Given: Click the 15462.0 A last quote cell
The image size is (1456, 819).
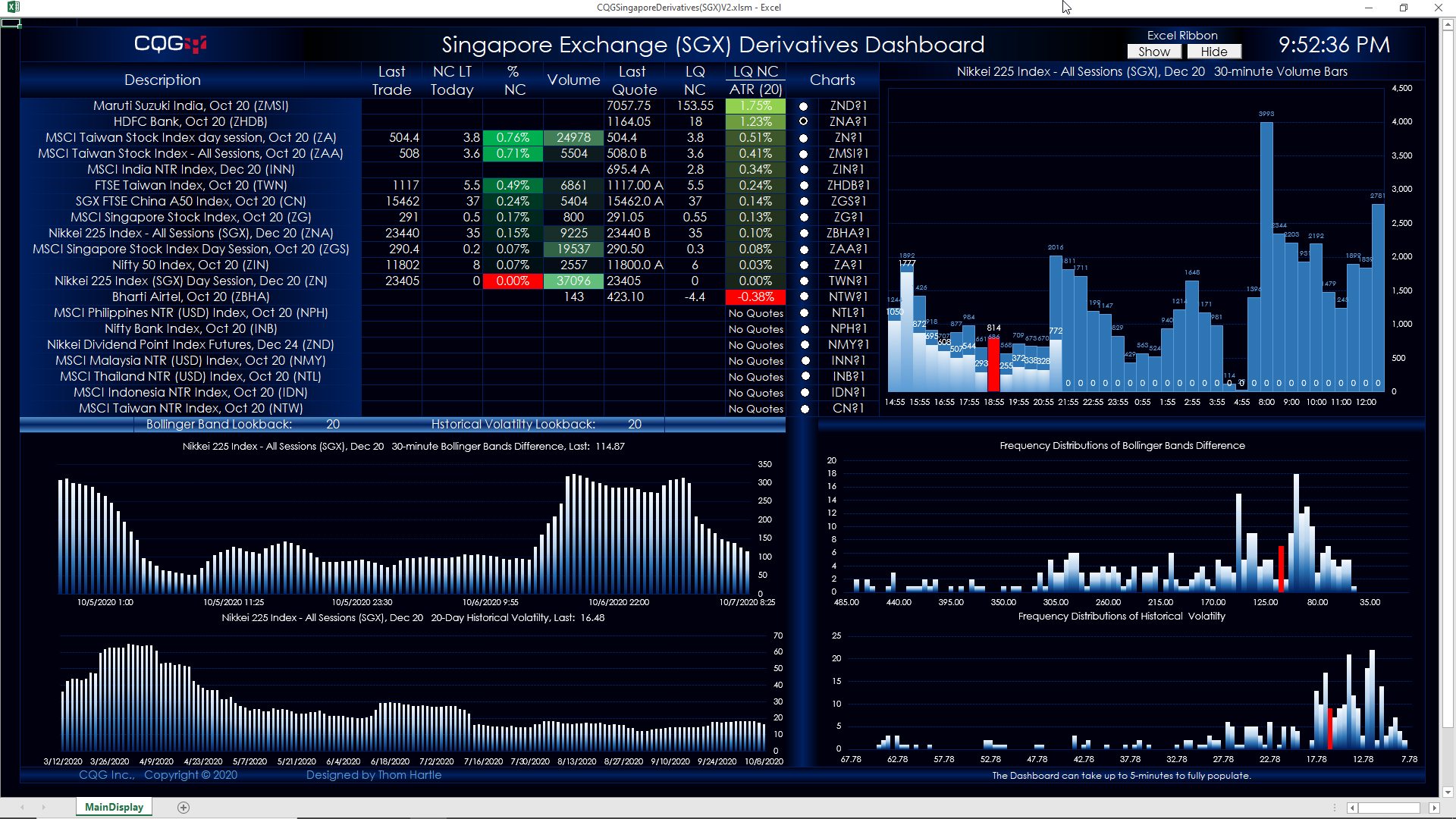Looking at the screenshot, I should tap(635, 202).
